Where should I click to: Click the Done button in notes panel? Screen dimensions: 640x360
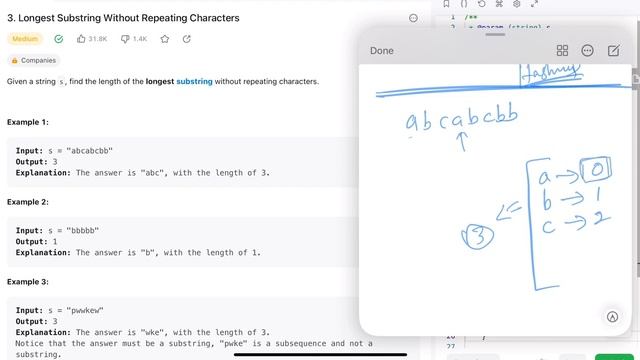pos(382,51)
